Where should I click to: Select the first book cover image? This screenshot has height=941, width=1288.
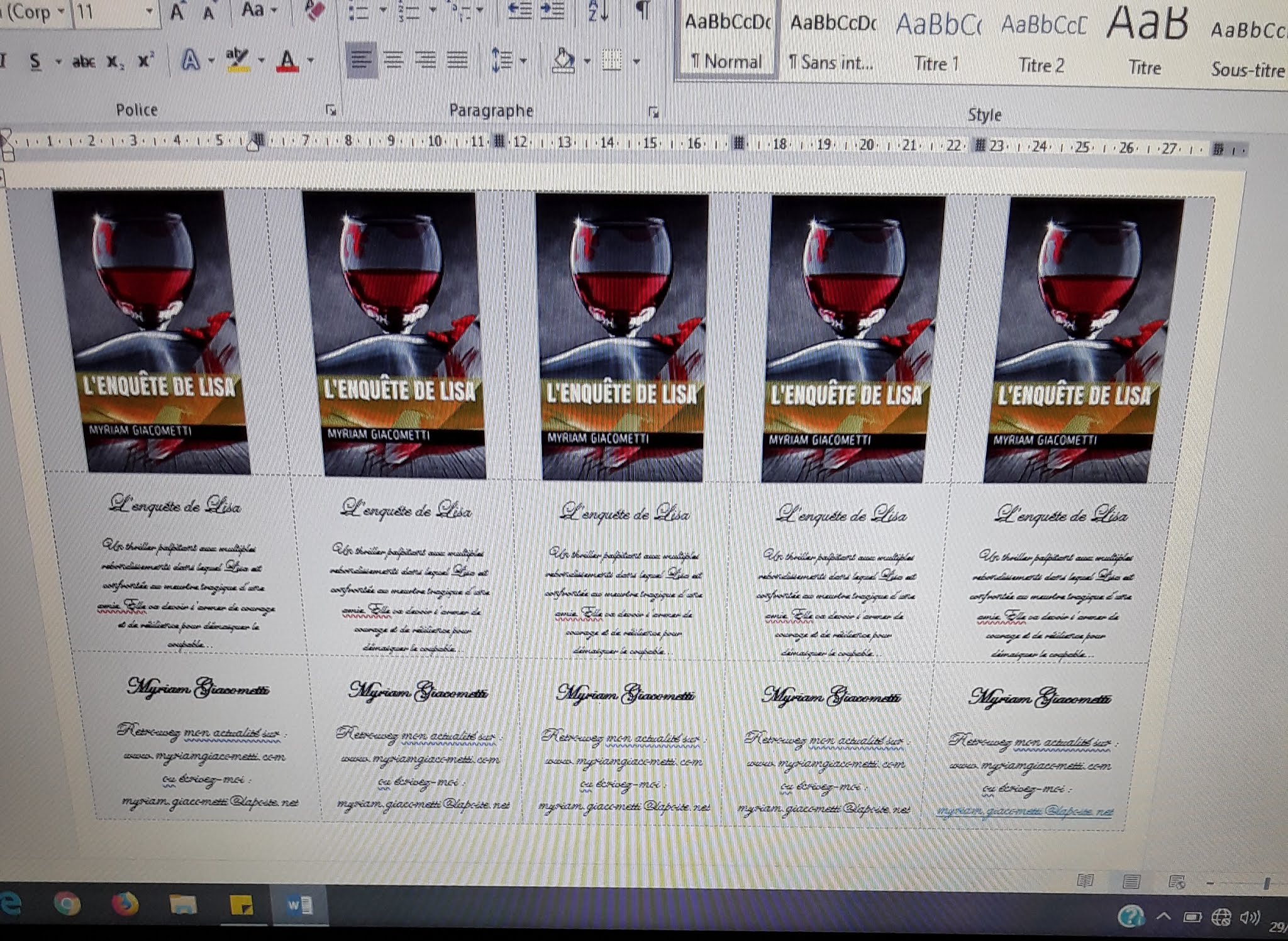pyautogui.click(x=152, y=332)
